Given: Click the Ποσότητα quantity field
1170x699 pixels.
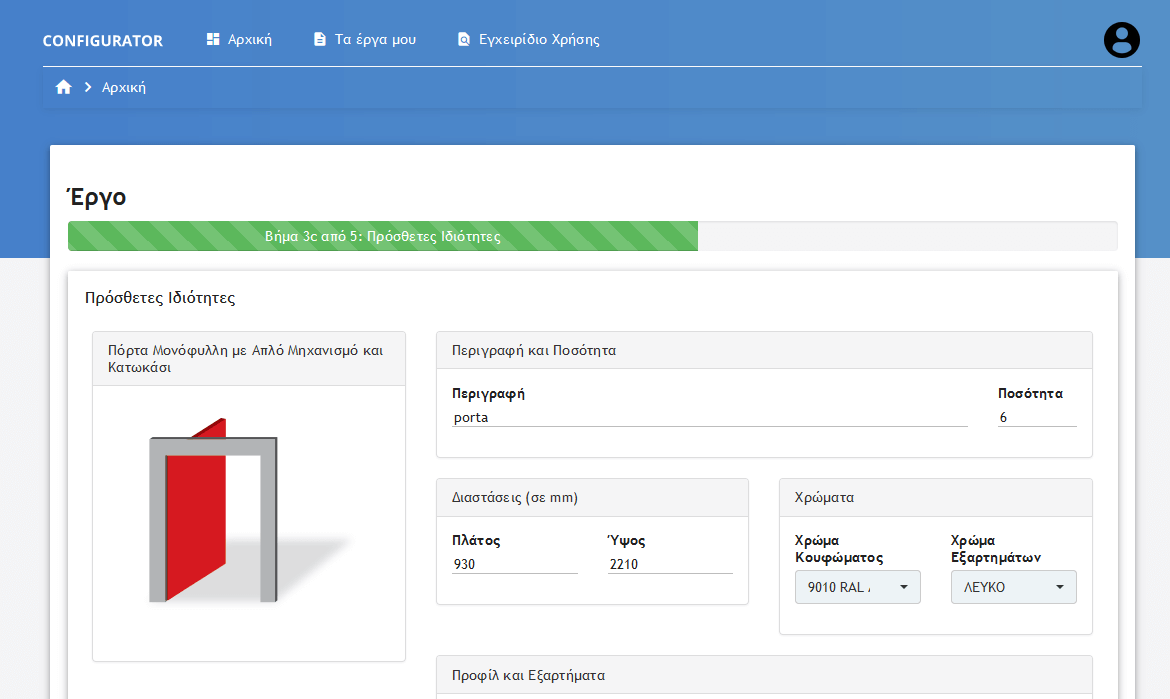Looking at the screenshot, I should coord(1036,417).
